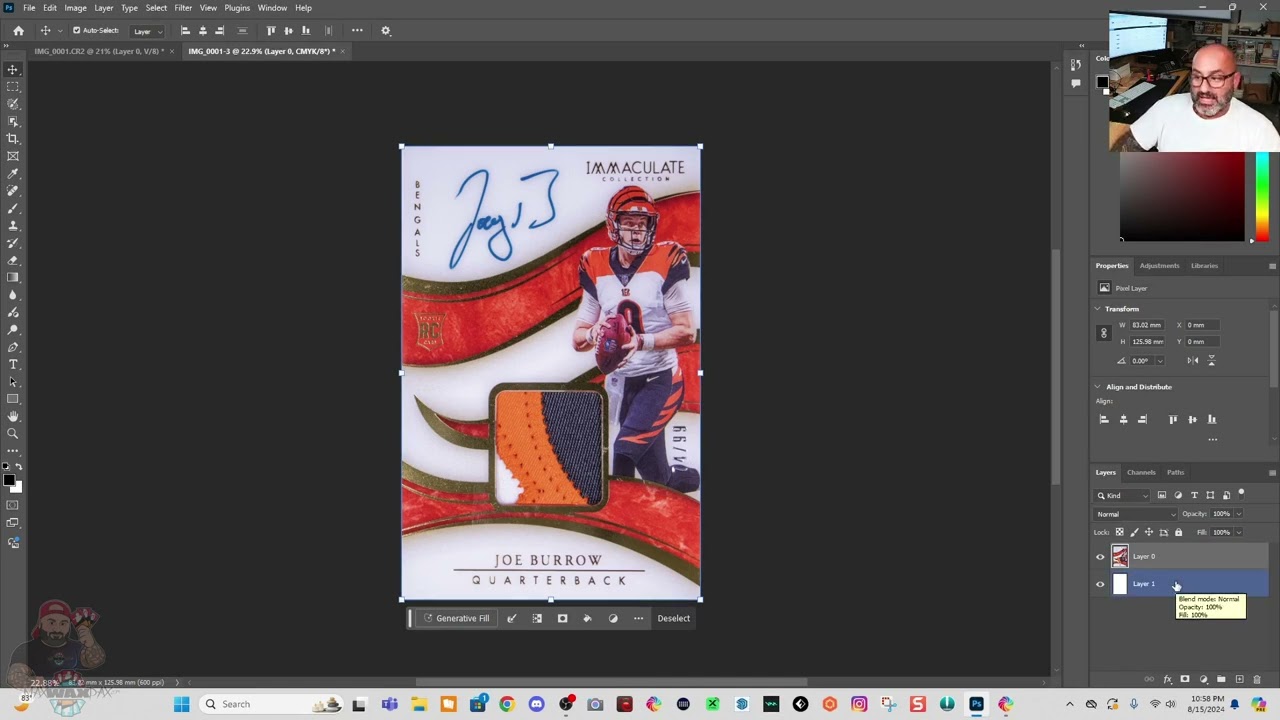
Task: Open the options bar settings gear
Action: click(386, 30)
